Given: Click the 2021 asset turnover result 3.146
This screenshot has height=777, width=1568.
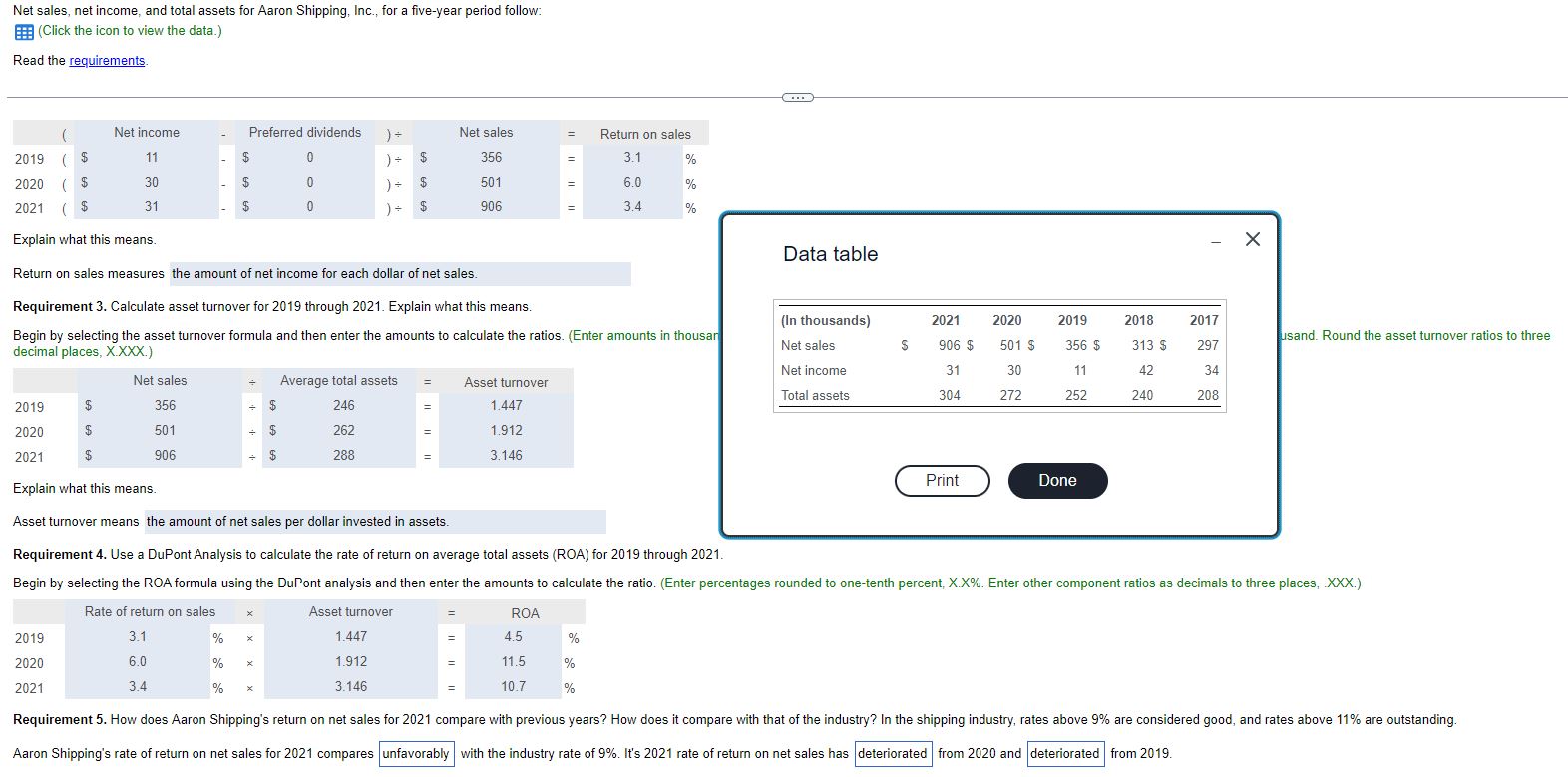Looking at the screenshot, I should (506, 455).
